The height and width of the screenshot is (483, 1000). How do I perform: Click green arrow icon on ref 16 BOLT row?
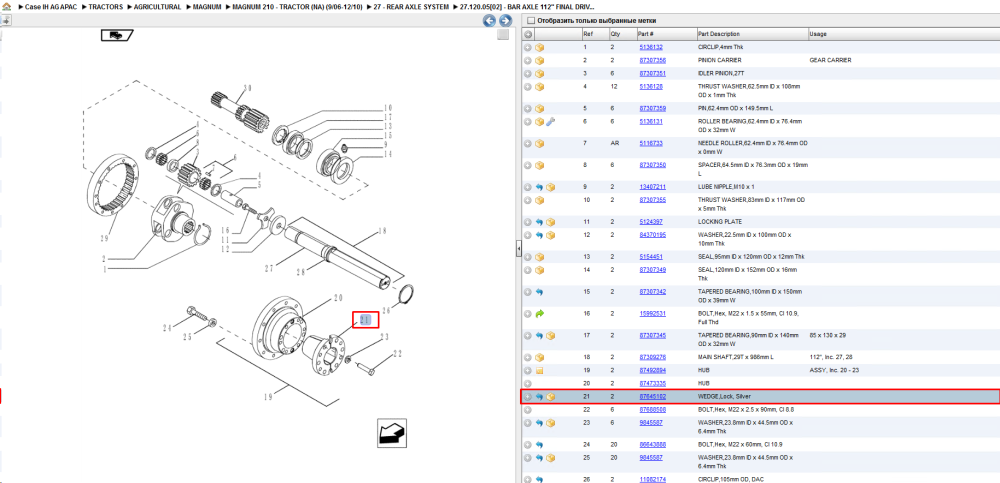(540, 313)
